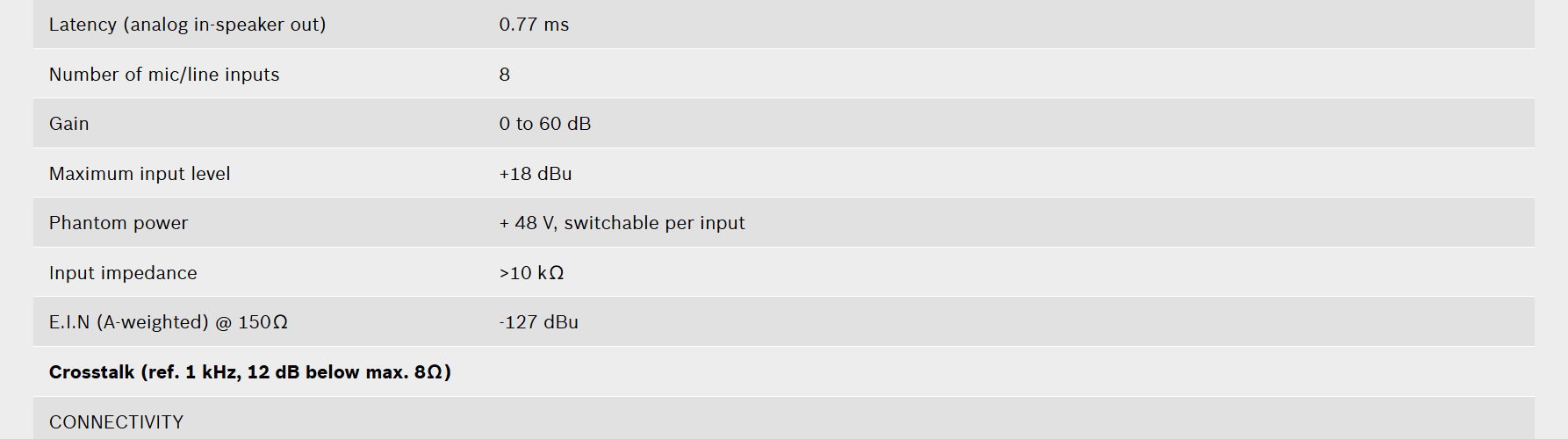Click the 0.77 ms latency value
Viewport: 1568px width, 439px height.
(x=534, y=25)
